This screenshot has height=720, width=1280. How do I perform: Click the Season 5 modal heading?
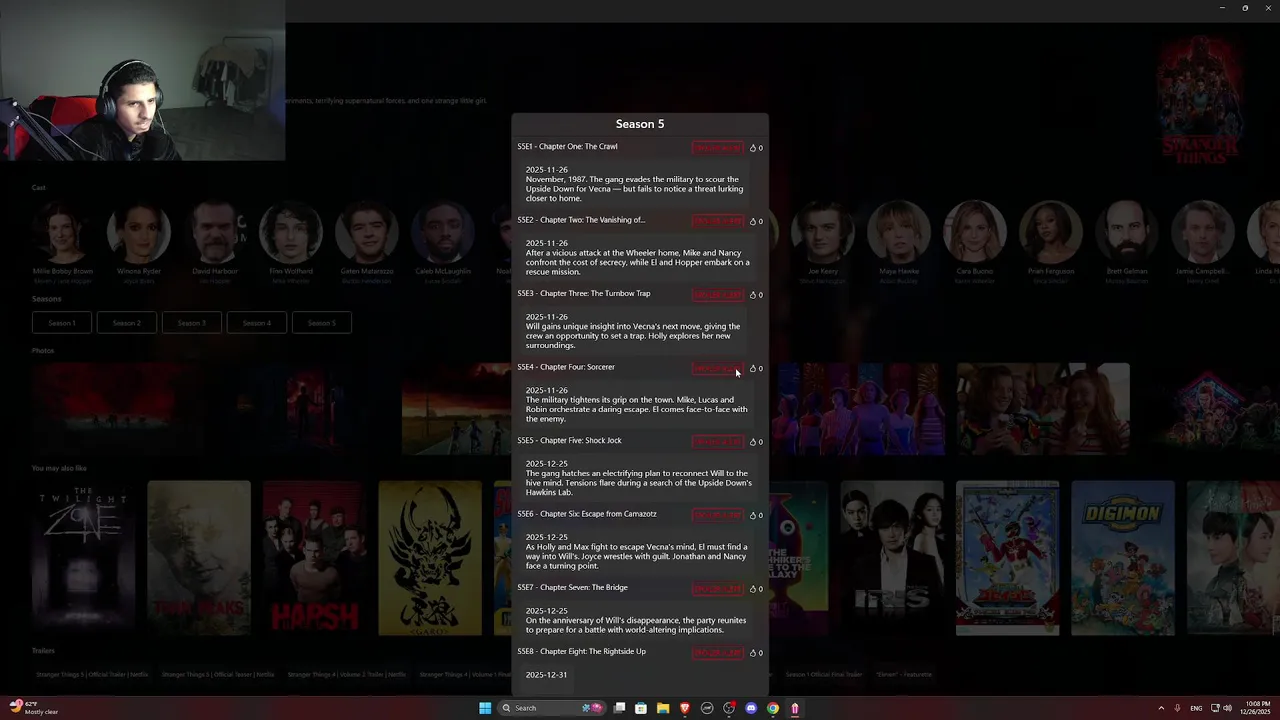pyautogui.click(x=640, y=124)
